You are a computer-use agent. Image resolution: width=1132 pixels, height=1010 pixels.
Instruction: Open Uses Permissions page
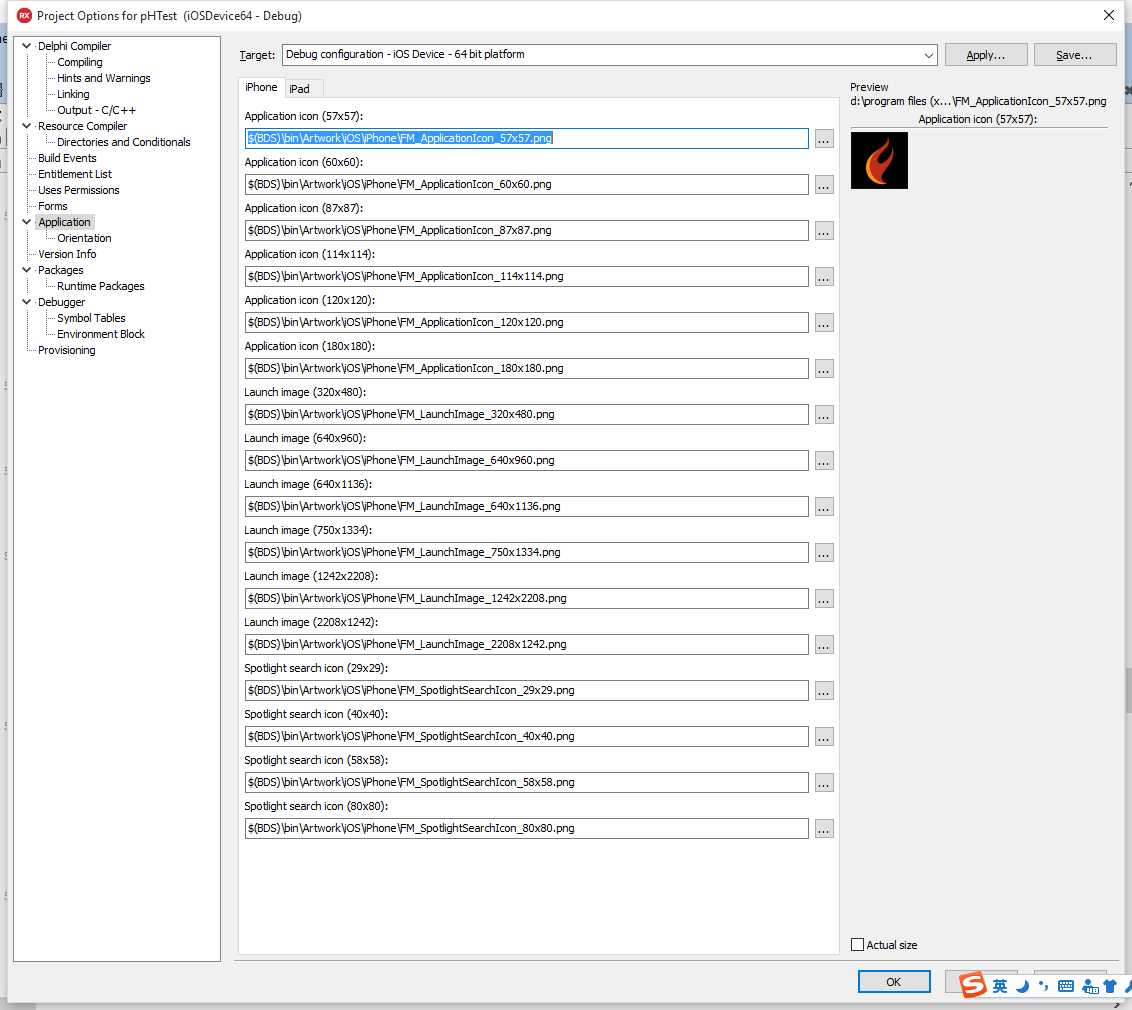(x=79, y=190)
